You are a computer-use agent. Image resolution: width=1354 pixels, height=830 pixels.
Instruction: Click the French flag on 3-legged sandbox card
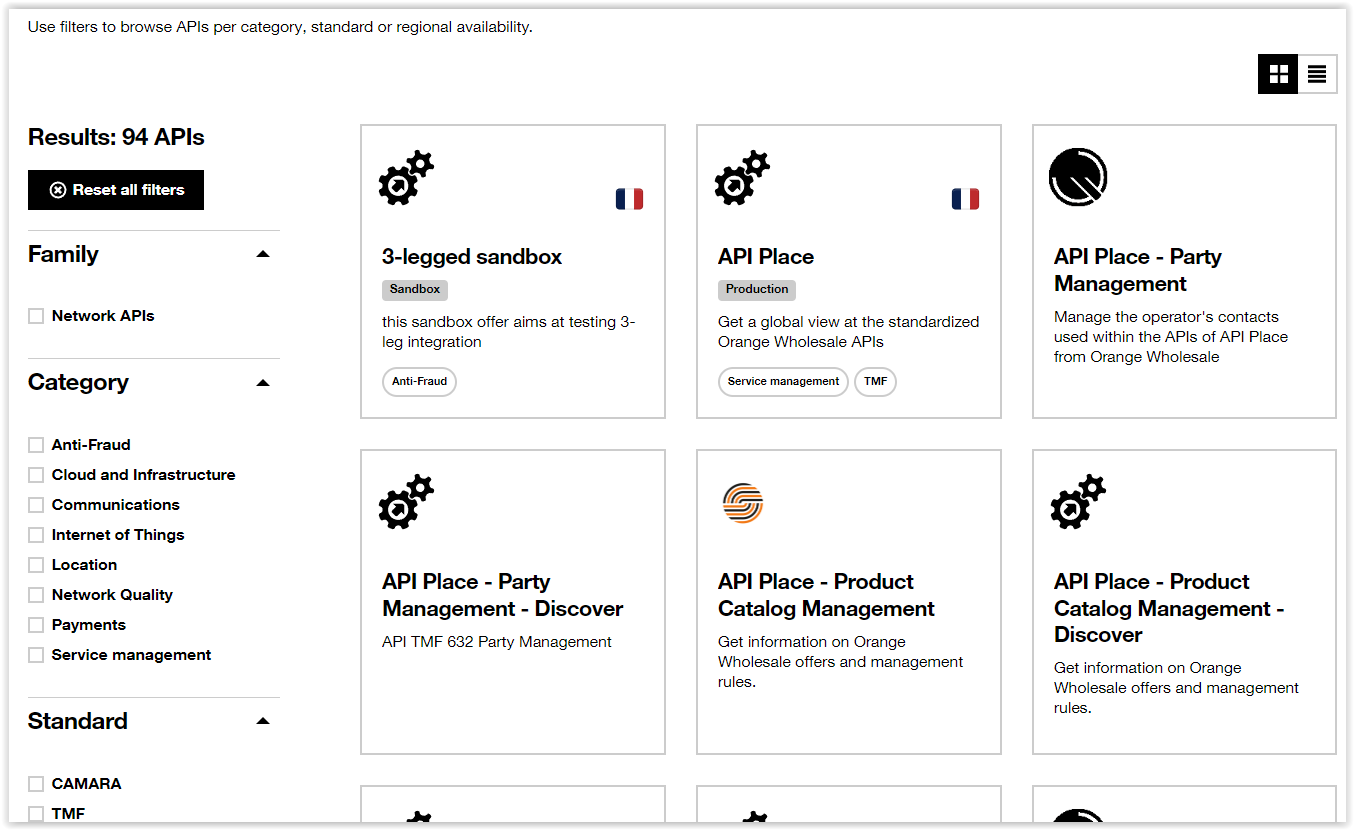[x=629, y=199]
